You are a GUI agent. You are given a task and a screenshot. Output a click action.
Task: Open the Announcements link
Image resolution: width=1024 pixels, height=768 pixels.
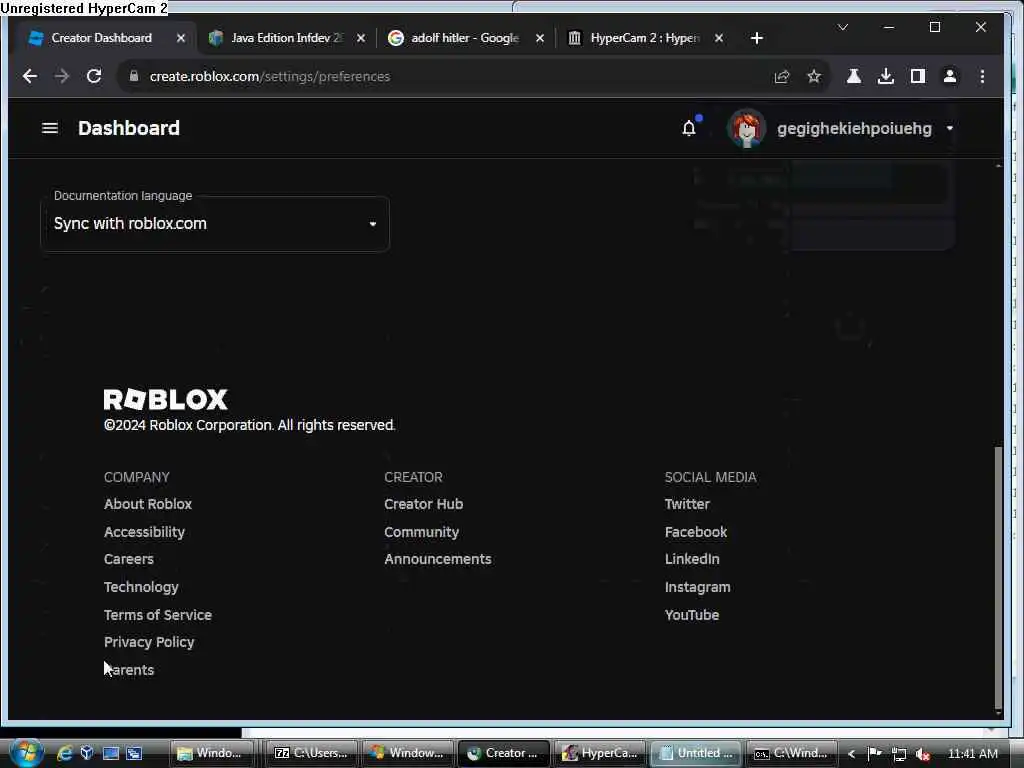pyautogui.click(x=438, y=560)
